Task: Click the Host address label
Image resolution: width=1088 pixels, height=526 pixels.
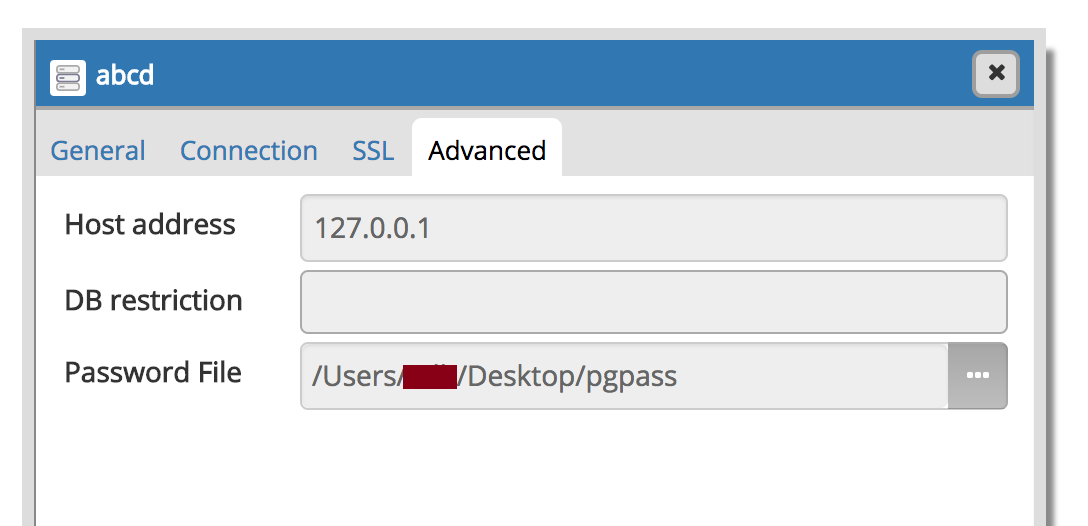Action: [x=150, y=225]
